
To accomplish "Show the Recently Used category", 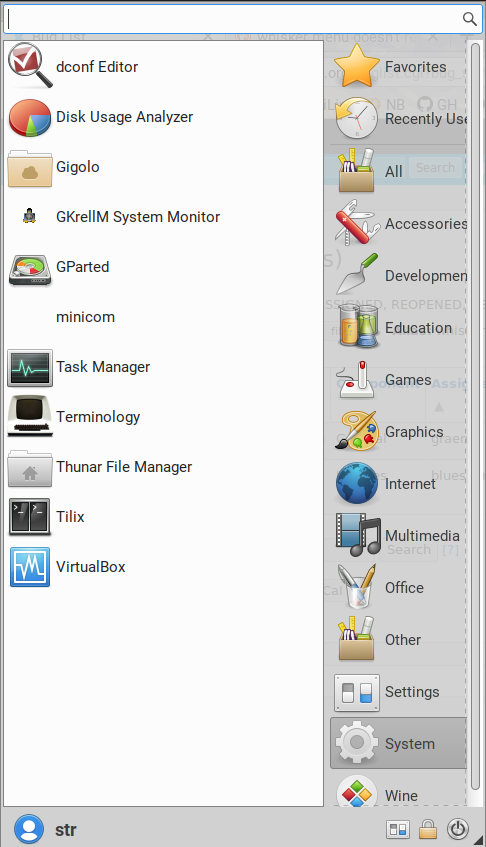I will (399, 118).
